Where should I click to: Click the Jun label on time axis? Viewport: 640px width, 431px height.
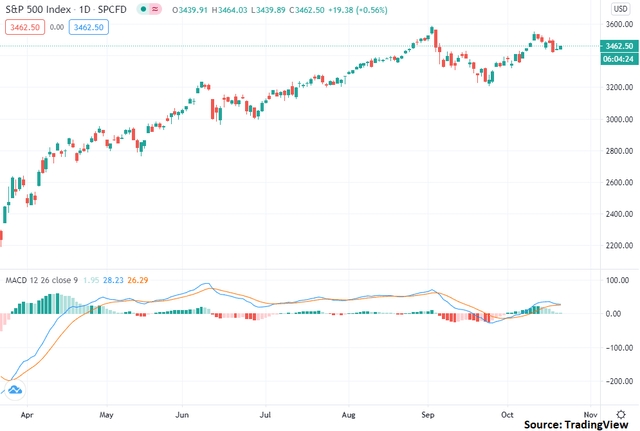tap(182, 415)
